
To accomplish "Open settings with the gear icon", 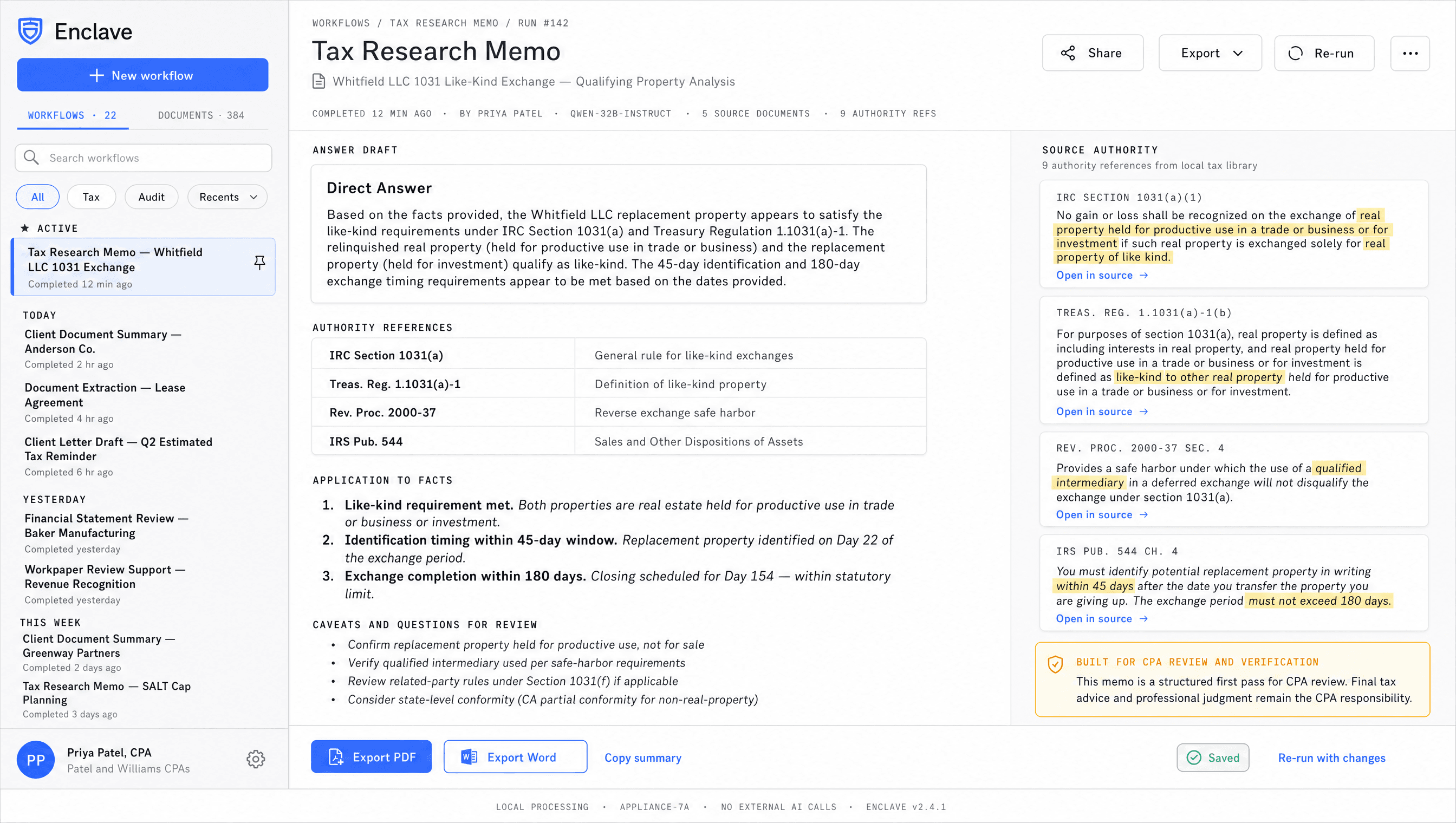I will click(x=256, y=759).
